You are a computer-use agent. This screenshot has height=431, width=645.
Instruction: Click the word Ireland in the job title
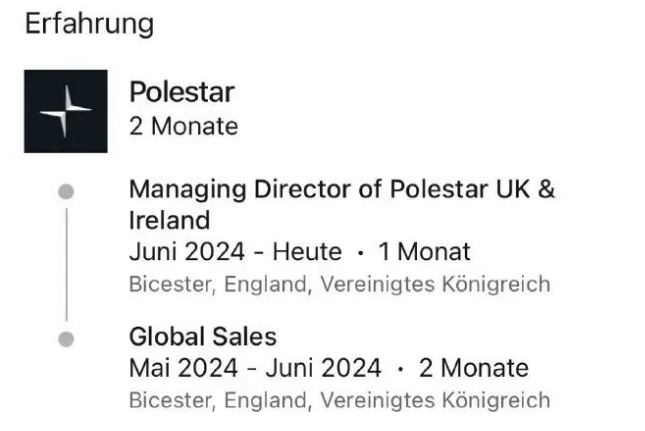pyautogui.click(x=169, y=220)
